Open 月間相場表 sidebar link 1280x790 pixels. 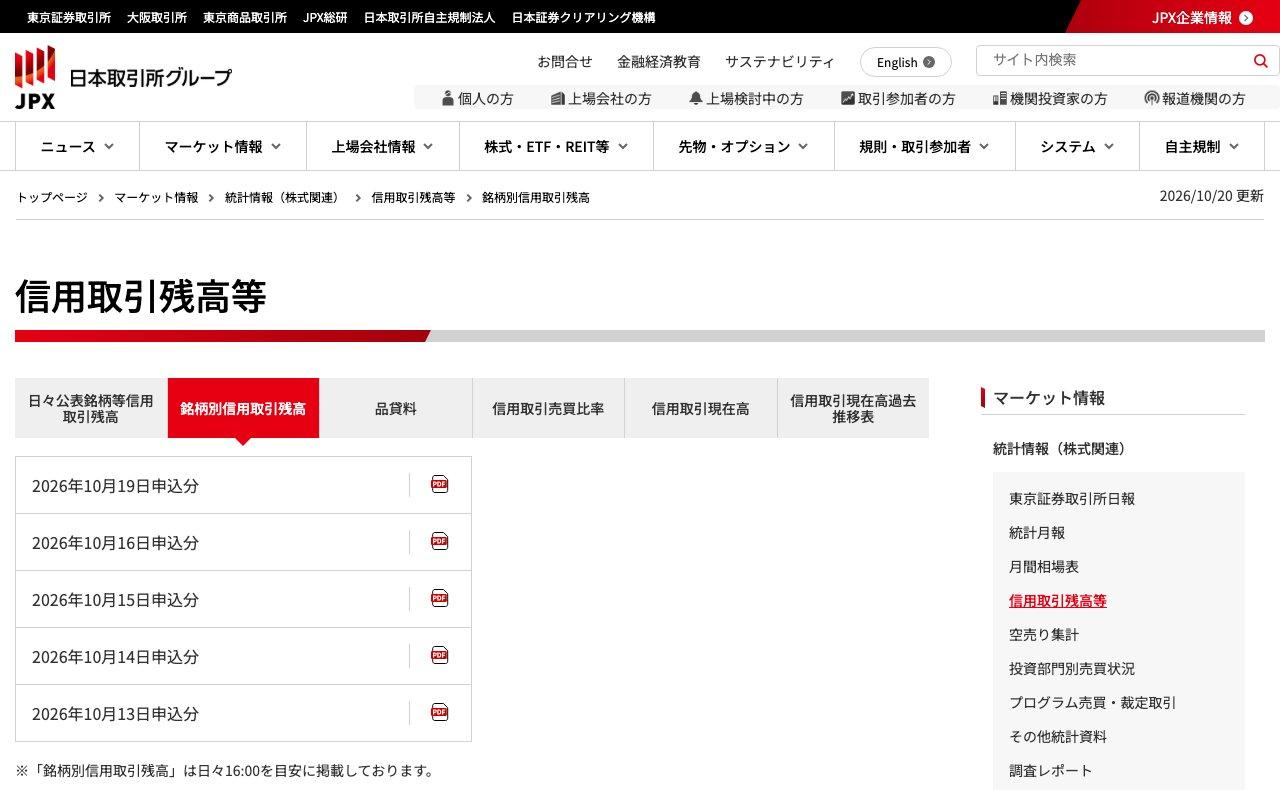tap(1044, 567)
